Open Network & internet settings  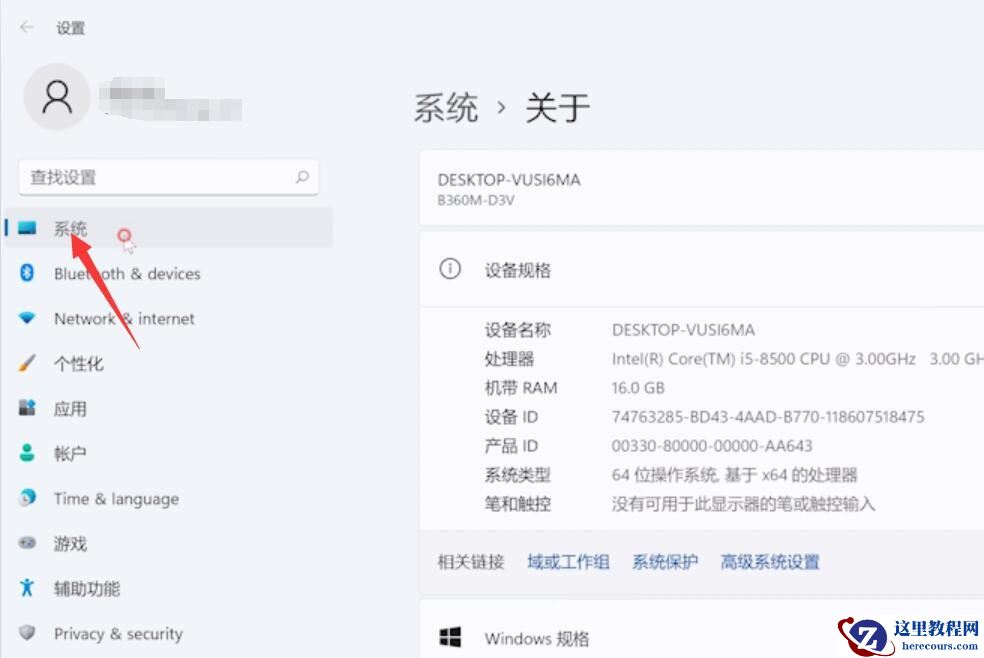point(123,318)
